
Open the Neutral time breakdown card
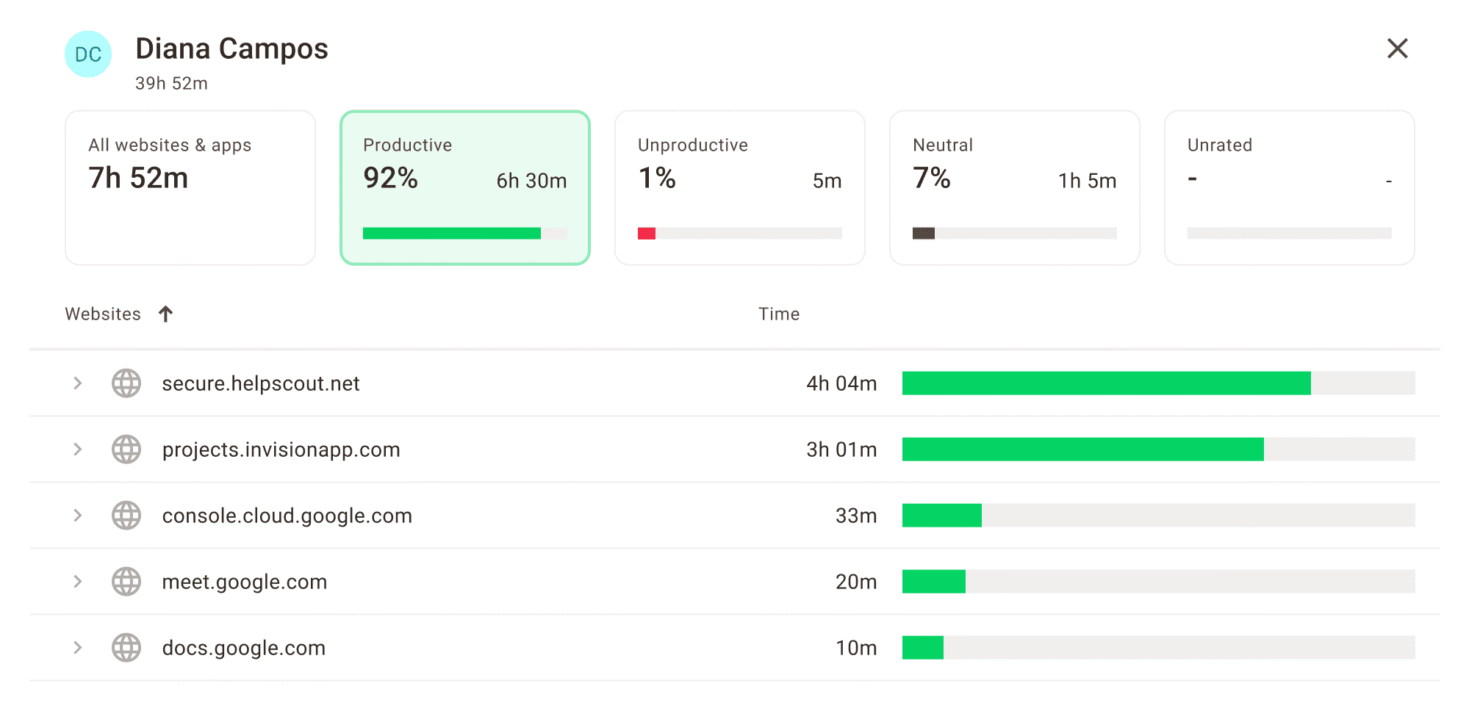pyautogui.click(x=1014, y=187)
